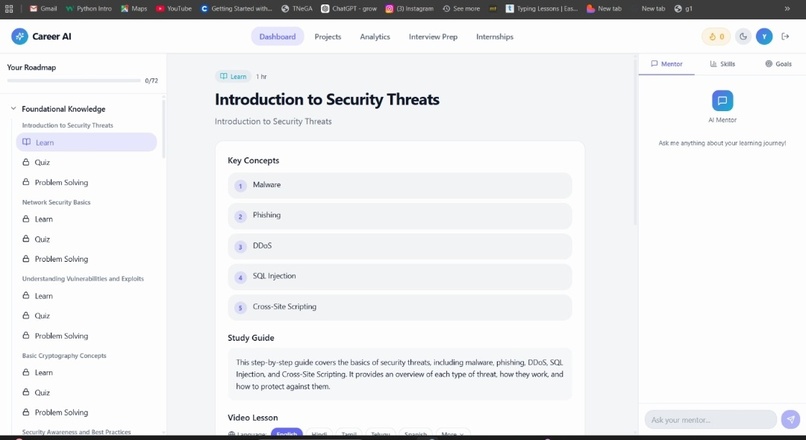
Task: Open the user avatar Y profile
Action: click(x=764, y=36)
